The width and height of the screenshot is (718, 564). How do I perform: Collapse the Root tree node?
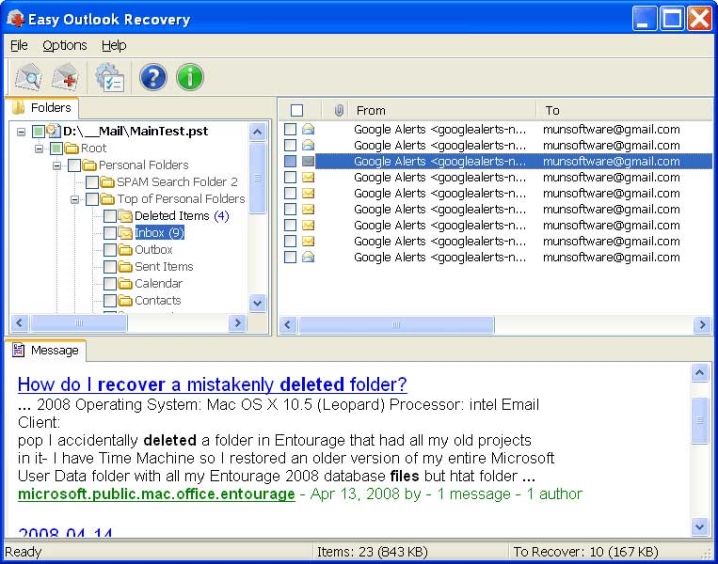pos(40,148)
